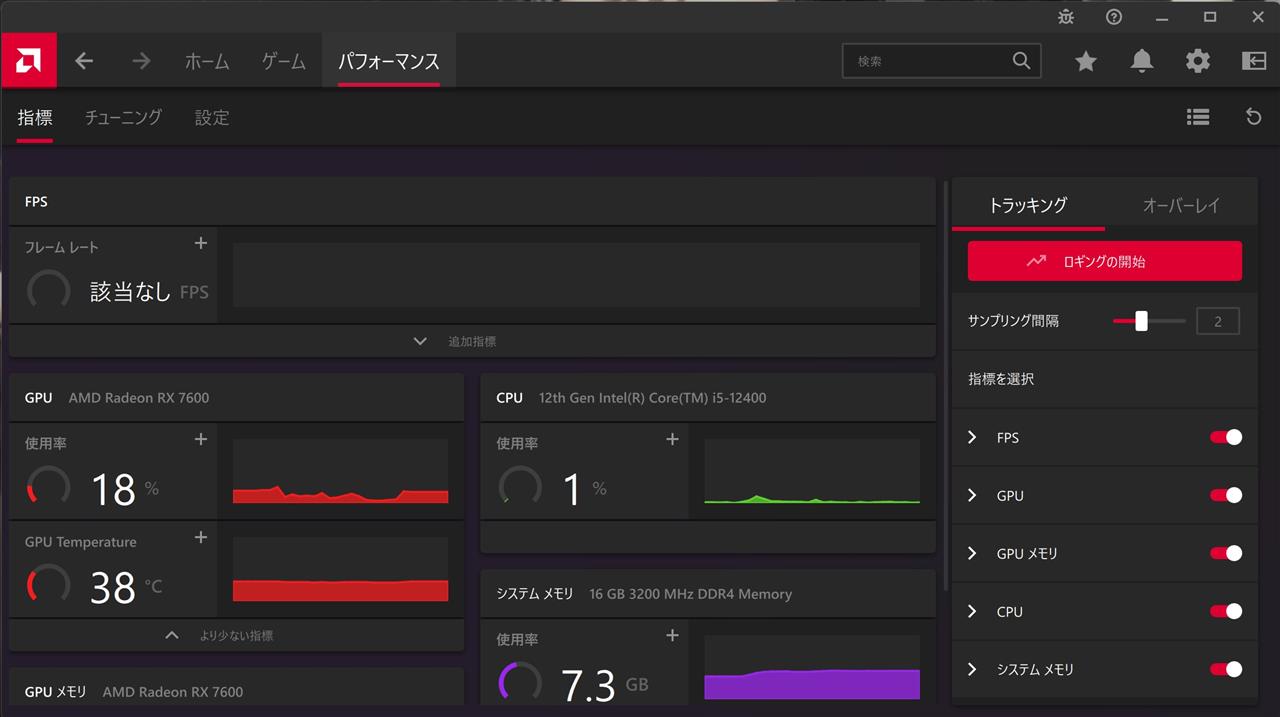The width and height of the screenshot is (1280, 717).
Task: Click the AMD logo icon
Action: point(28,61)
